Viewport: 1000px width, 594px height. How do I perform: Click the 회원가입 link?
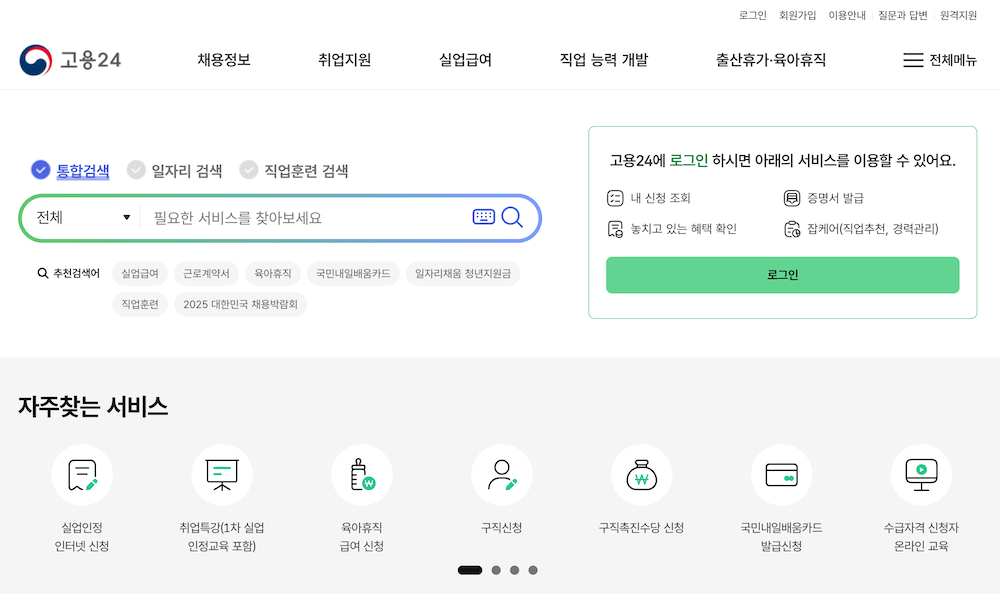click(797, 15)
